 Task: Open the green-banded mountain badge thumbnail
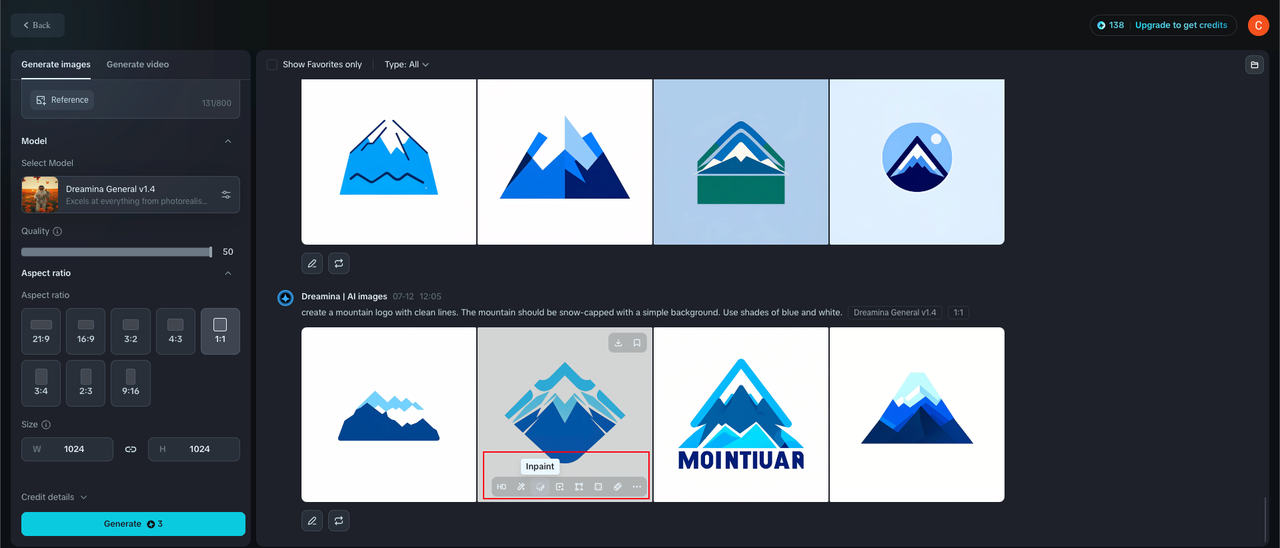[x=741, y=161]
